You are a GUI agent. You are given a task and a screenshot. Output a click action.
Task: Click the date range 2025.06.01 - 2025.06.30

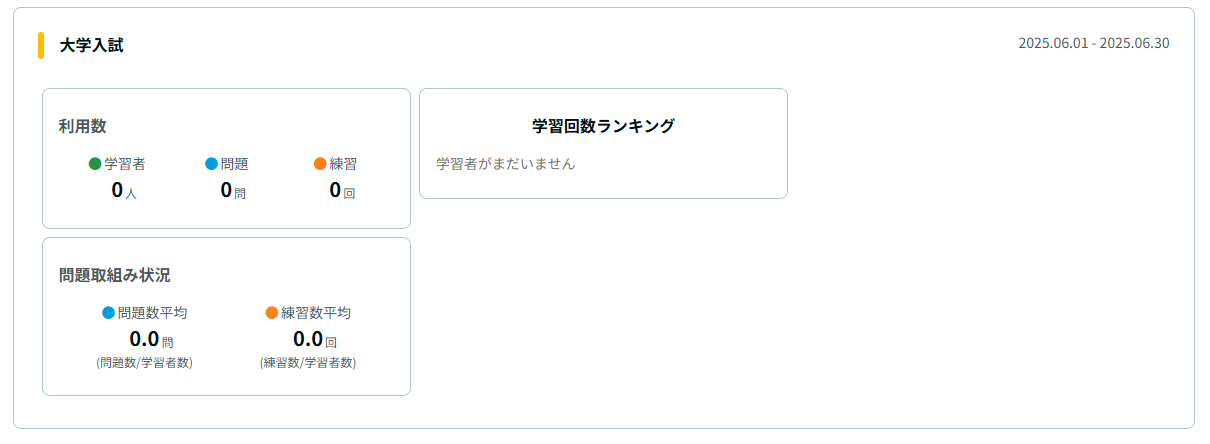click(x=1093, y=43)
